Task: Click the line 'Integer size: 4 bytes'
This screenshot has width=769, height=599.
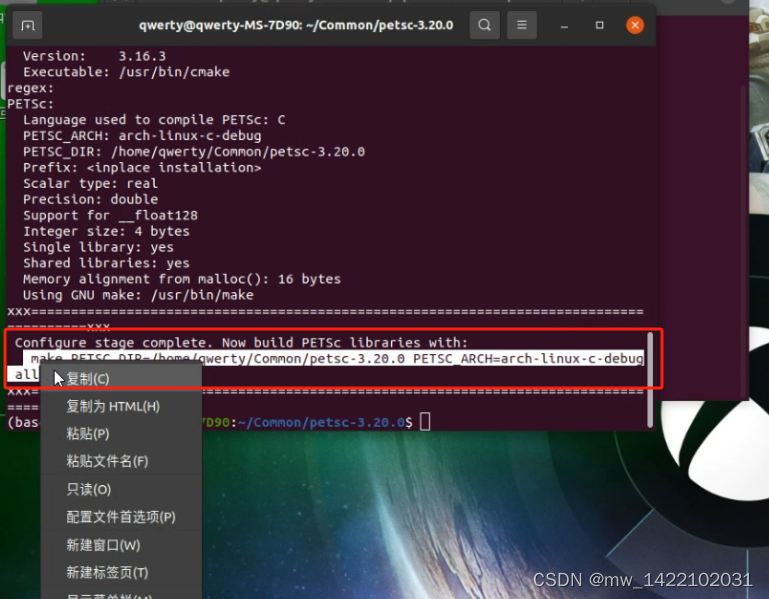Action: [x=106, y=231]
